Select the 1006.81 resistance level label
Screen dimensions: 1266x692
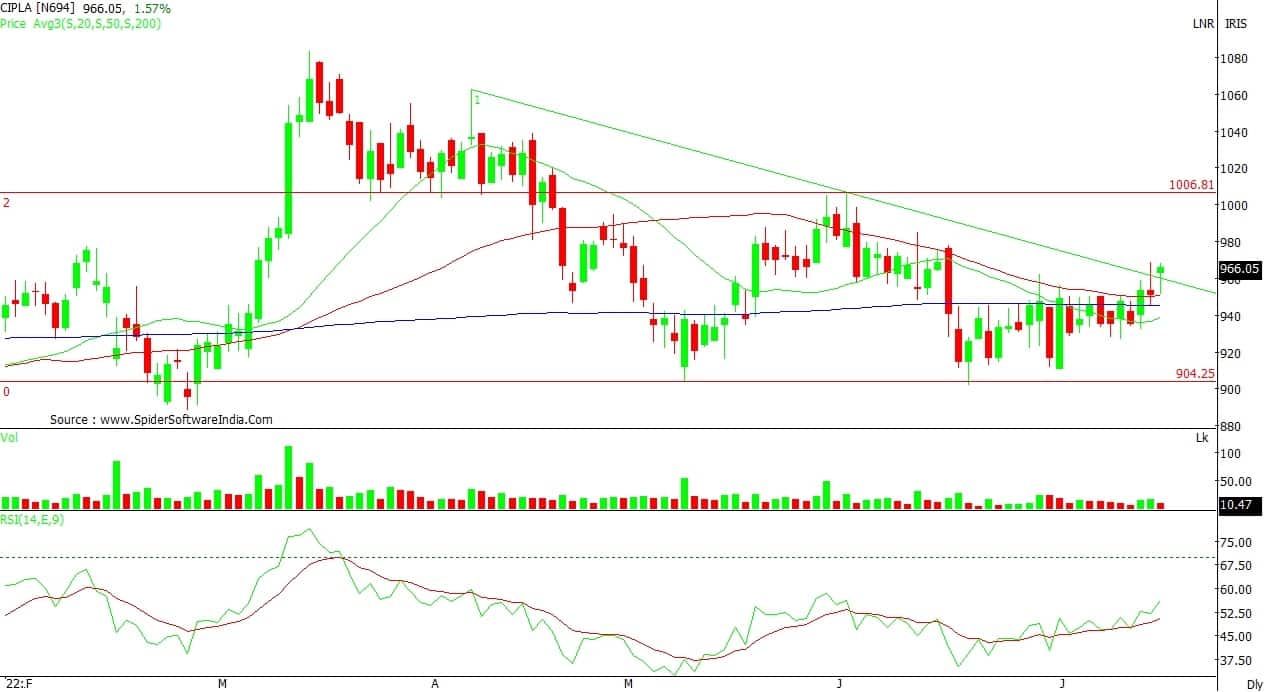pyautogui.click(x=1193, y=185)
